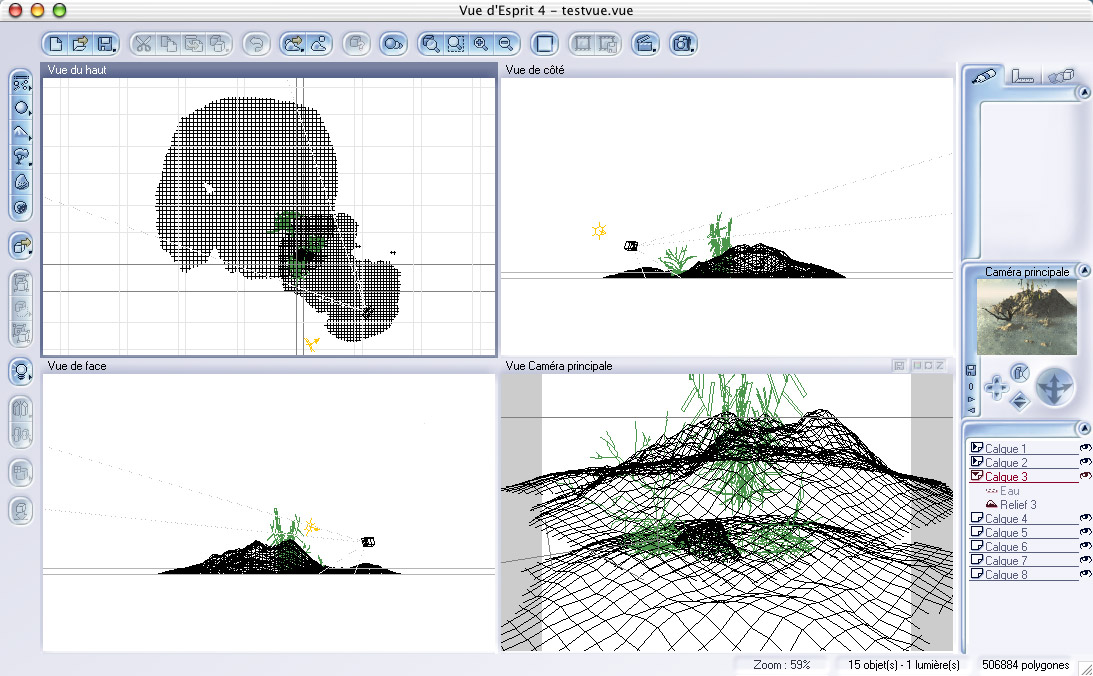The width and height of the screenshot is (1093, 676).
Task: Click the first magnifier icon in the zoom group
Action: 431,44
